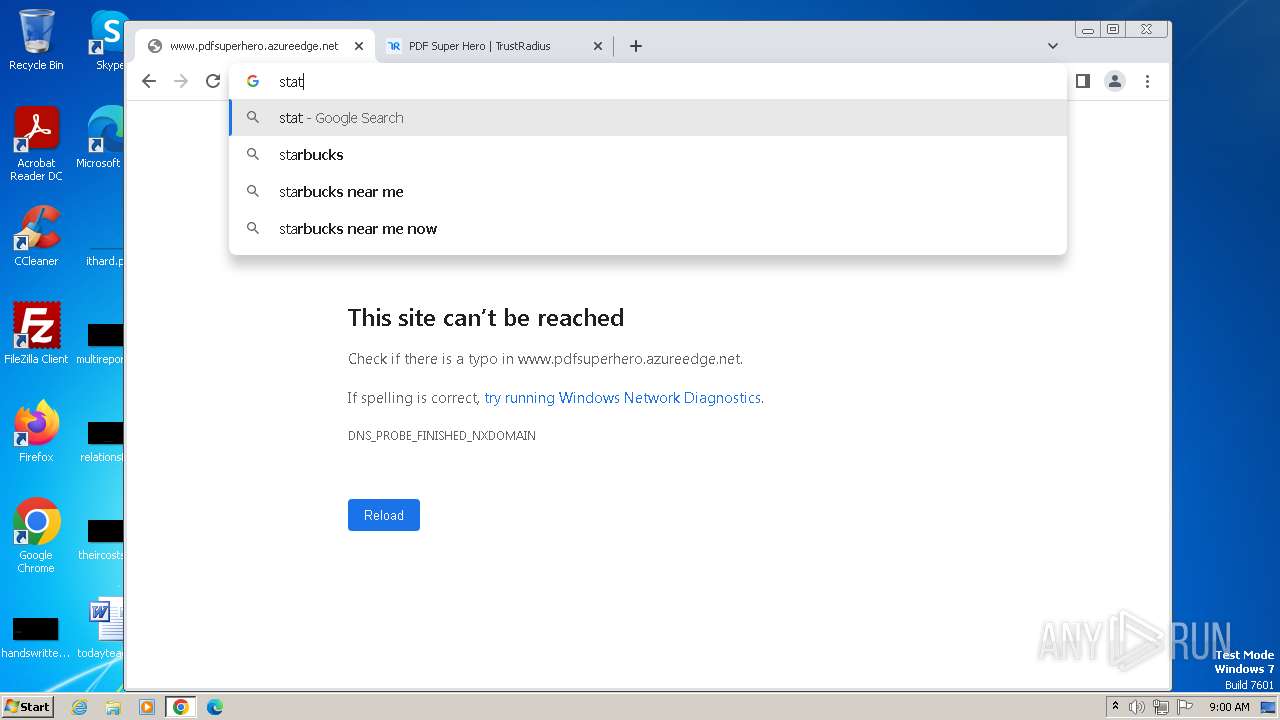Open the Chrome side panel icon
Image resolution: width=1280 pixels, height=720 pixels.
1082,81
